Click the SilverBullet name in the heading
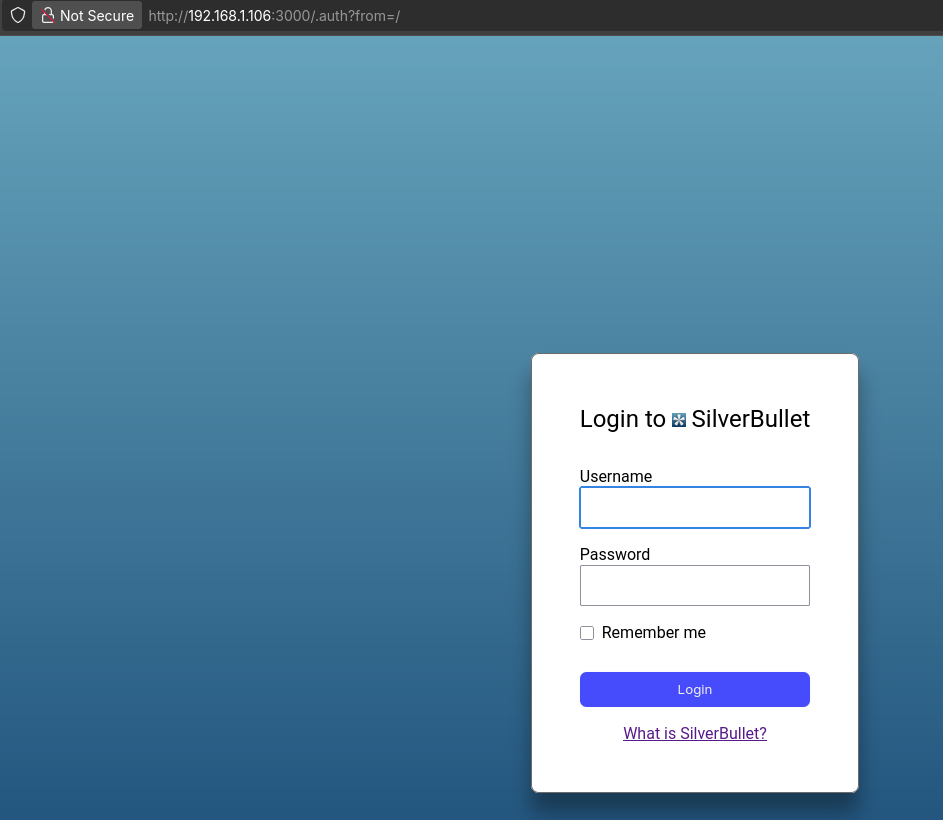The height and width of the screenshot is (820, 943). [750, 419]
